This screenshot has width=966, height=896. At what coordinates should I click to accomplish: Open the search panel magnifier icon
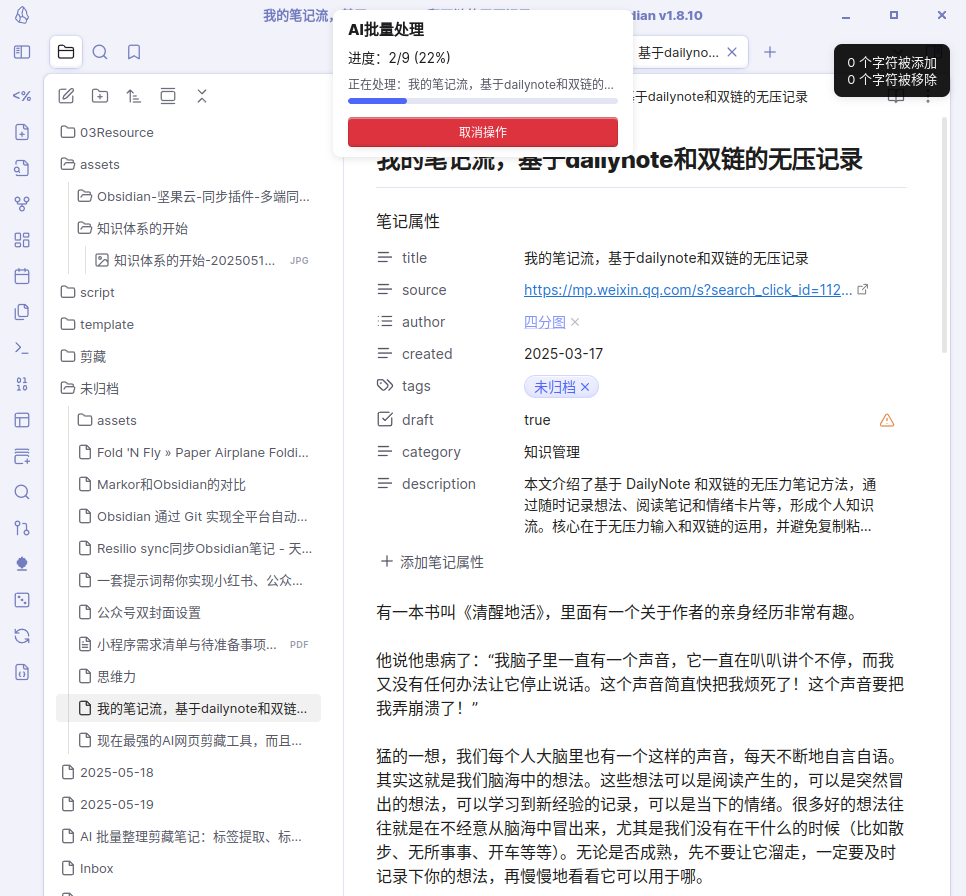[100, 52]
